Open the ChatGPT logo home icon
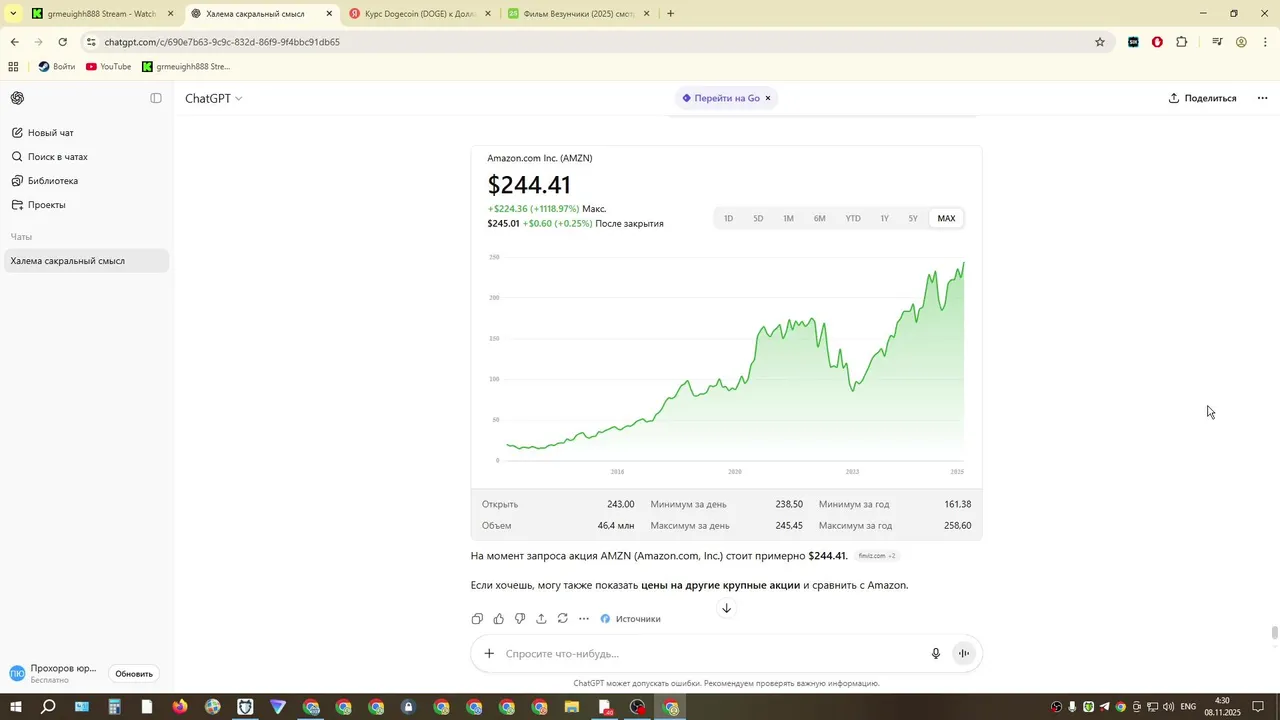The image size is (1280, 720). (18, 98)
